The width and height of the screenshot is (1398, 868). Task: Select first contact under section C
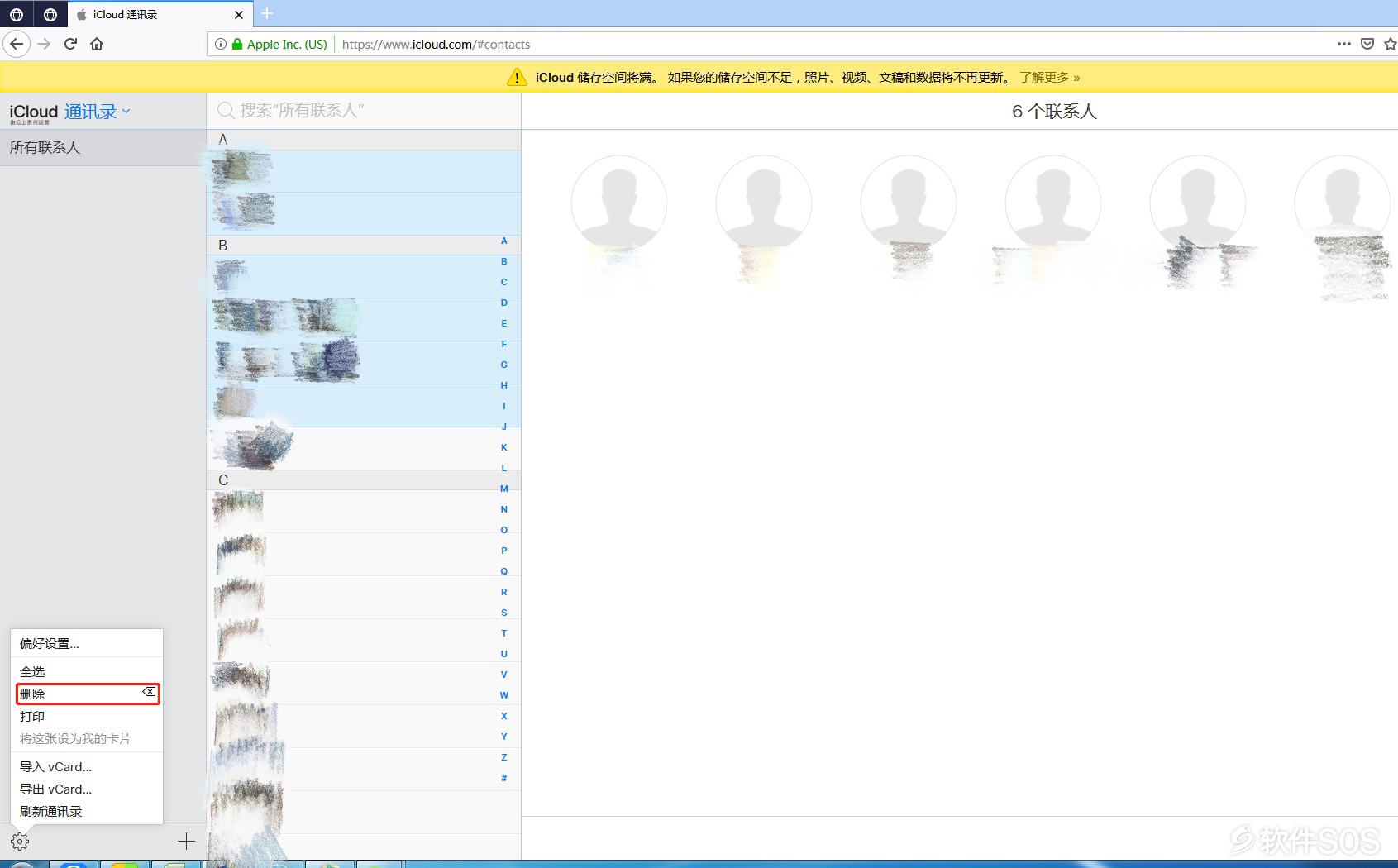coord(364,511)
